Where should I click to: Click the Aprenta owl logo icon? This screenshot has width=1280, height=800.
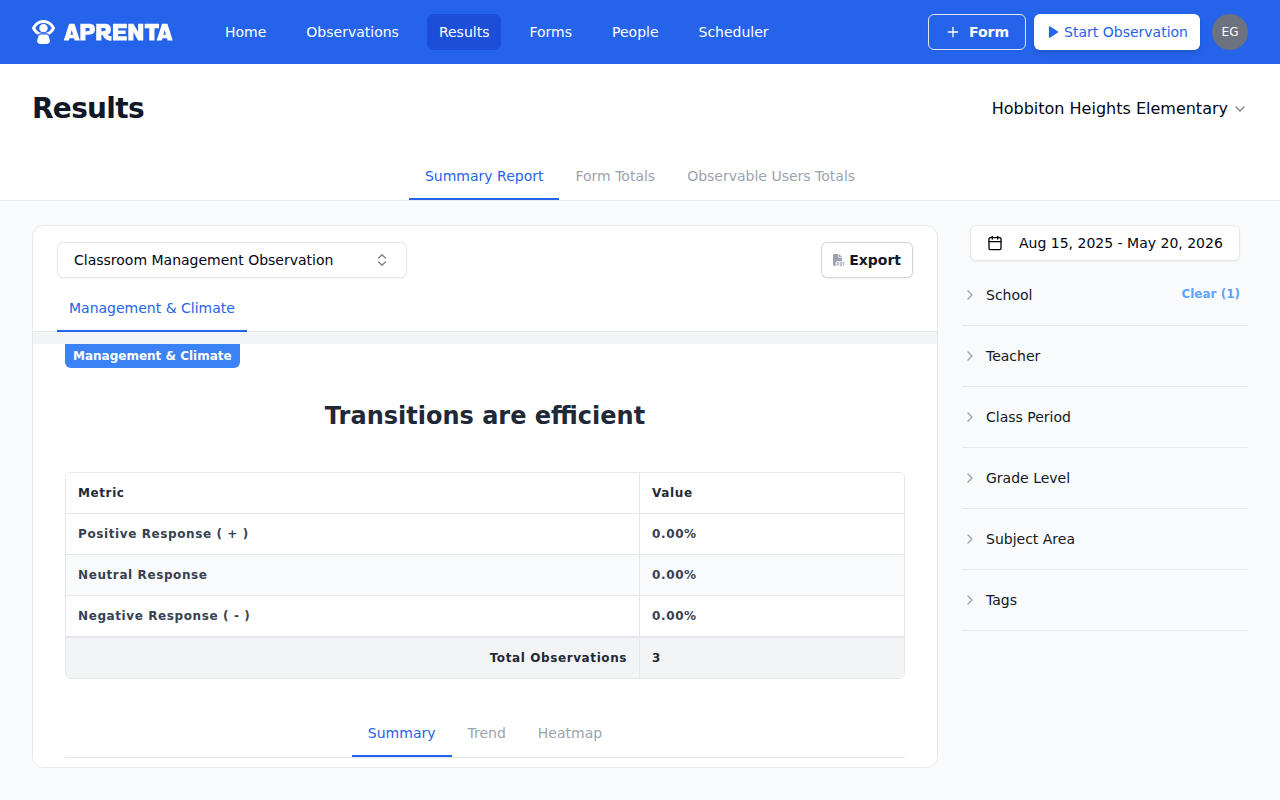pyautogui.click(x=42, y=31)
